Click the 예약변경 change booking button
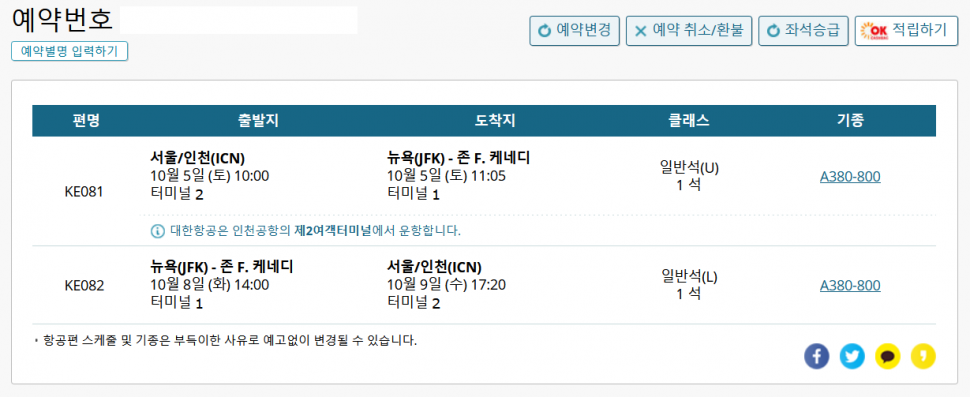Viewport: 970px width, 397px height. tap(575, 31)
